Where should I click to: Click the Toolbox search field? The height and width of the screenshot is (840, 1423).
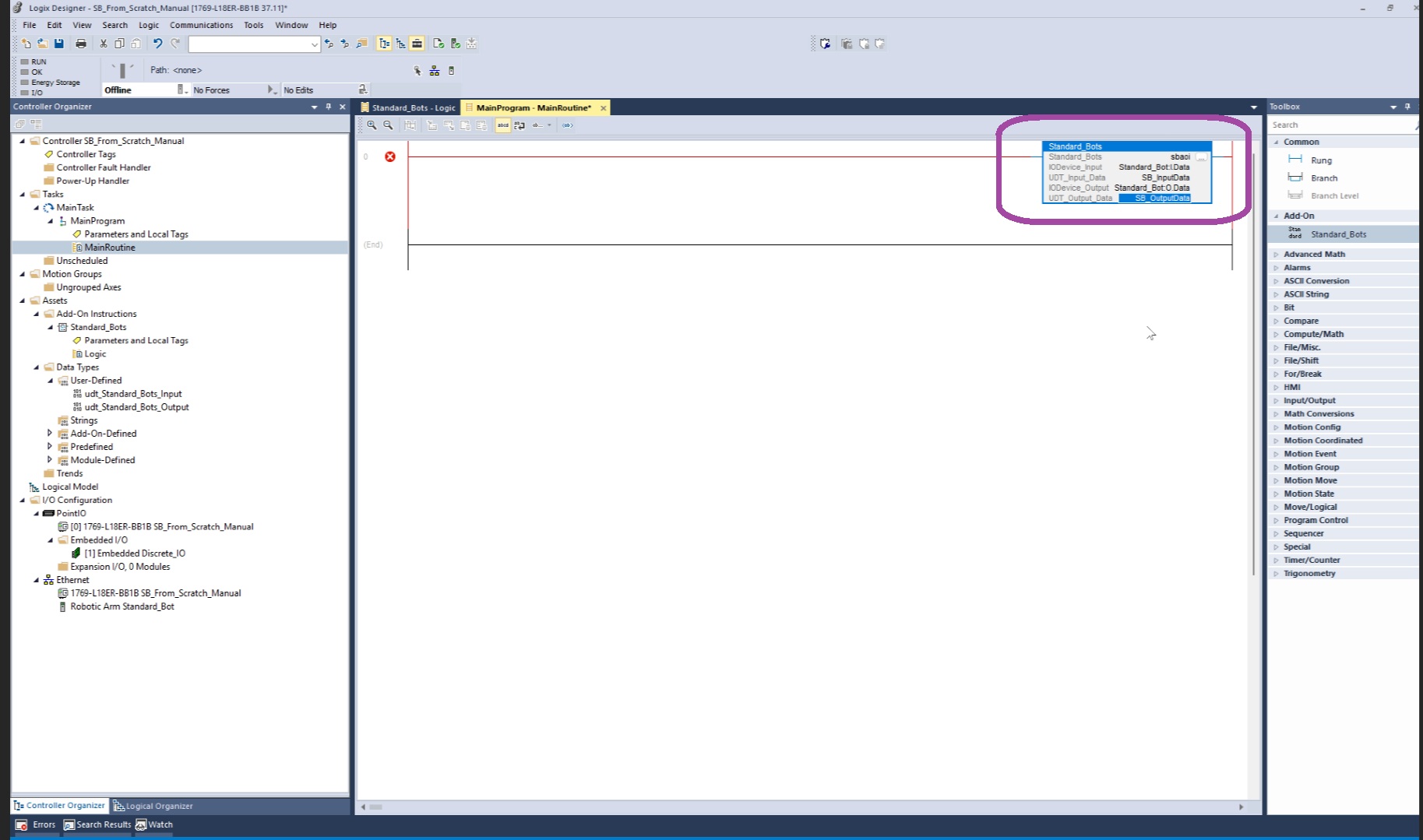pyautogui.click(x=1340, y=125)
